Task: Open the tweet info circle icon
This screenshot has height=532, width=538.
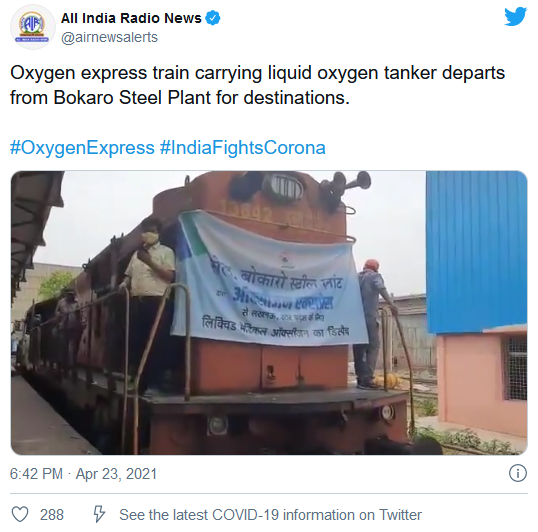Action: coord(517,474)
